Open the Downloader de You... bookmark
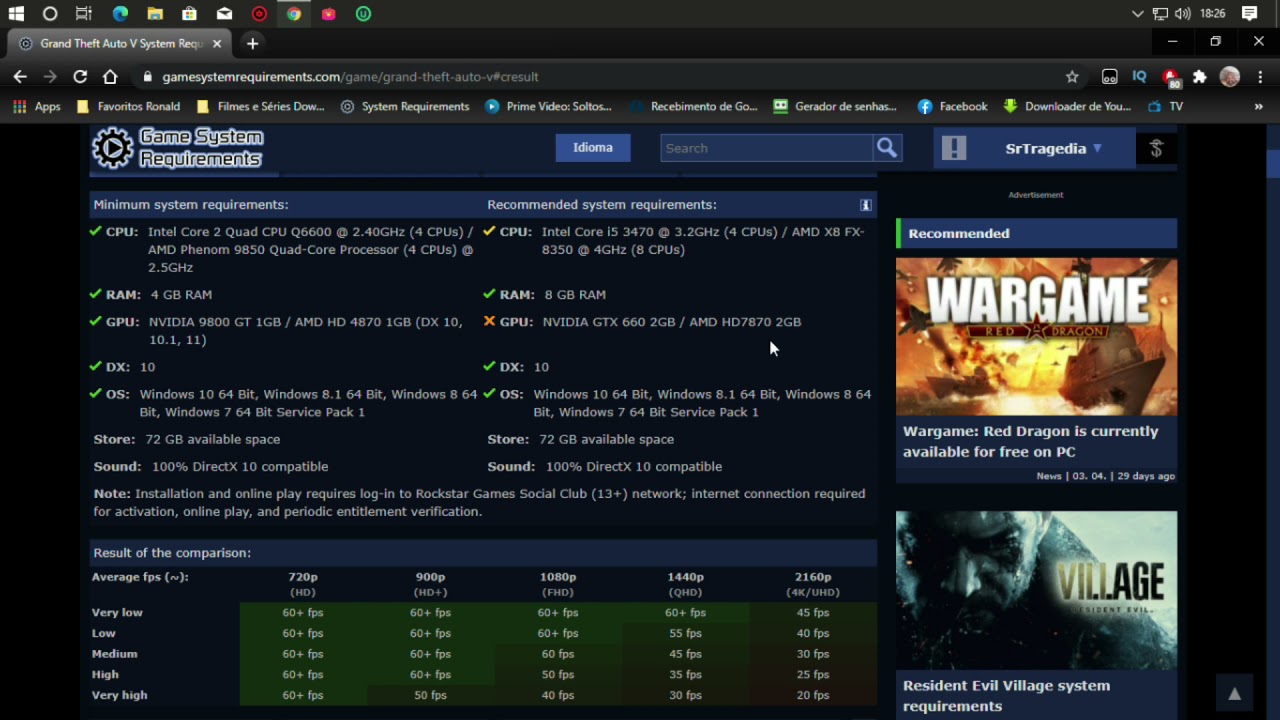1280x720 pixels. pyautogui.click(x=1067, y=106)
